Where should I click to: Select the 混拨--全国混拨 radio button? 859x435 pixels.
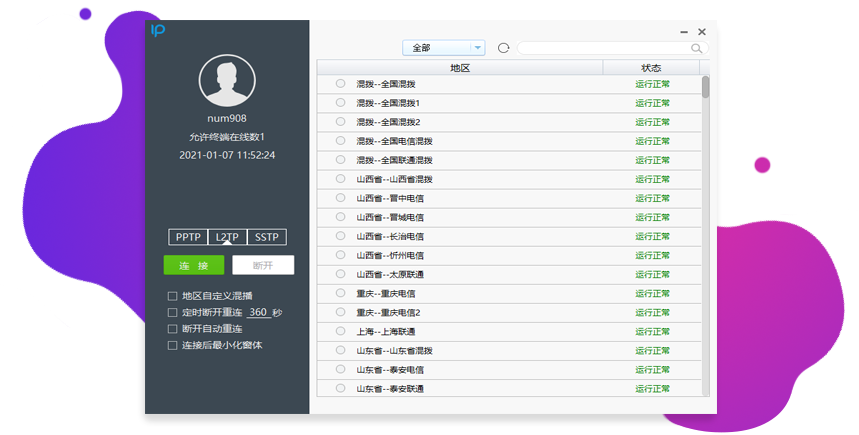341,84
